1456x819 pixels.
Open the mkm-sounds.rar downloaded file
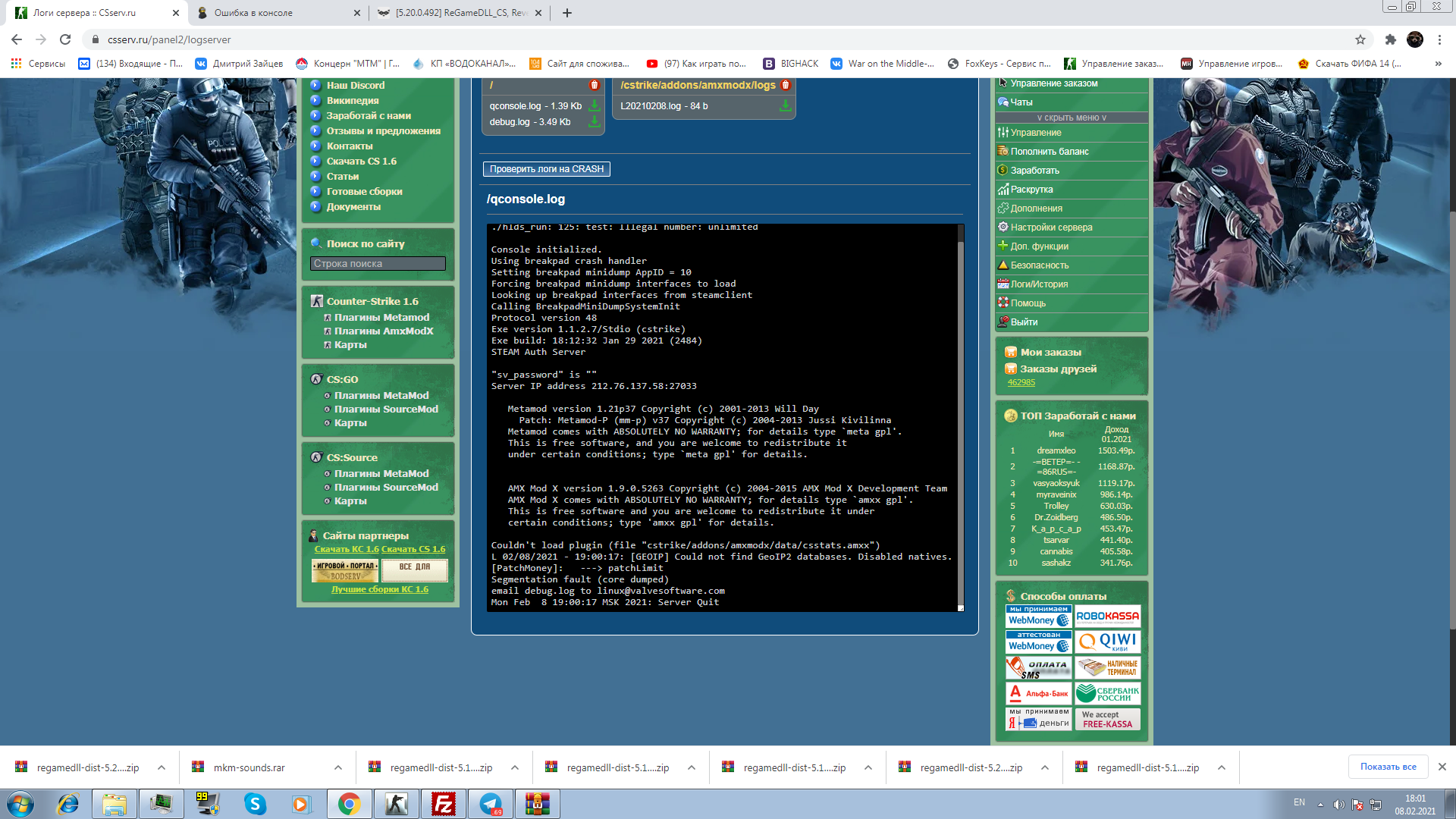pos(249,767)
